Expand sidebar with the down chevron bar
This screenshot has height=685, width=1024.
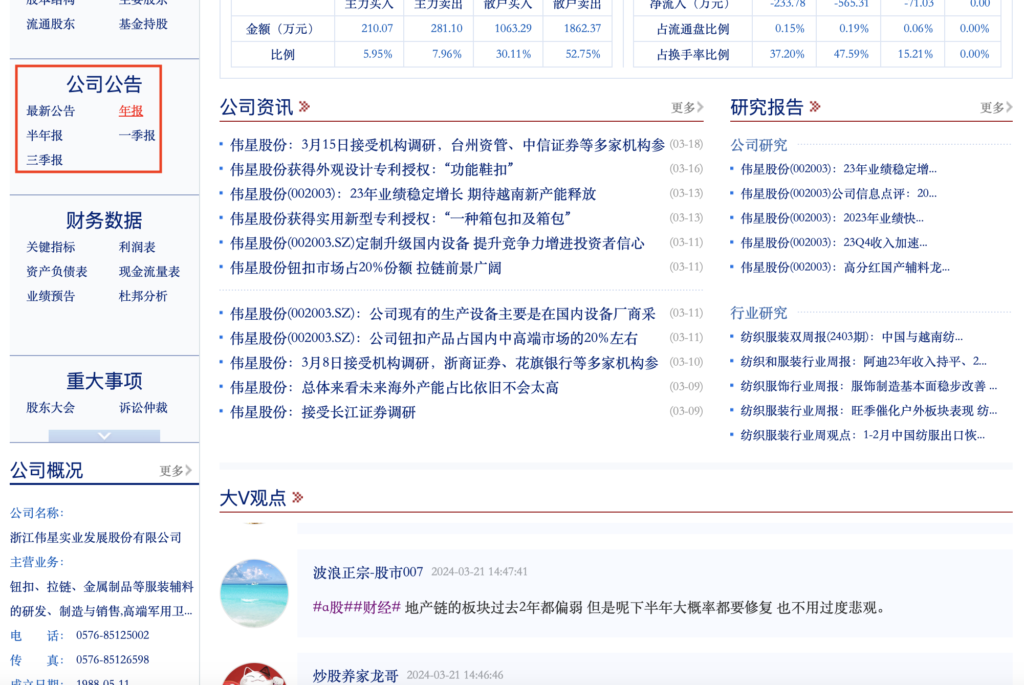click(104, 435)
